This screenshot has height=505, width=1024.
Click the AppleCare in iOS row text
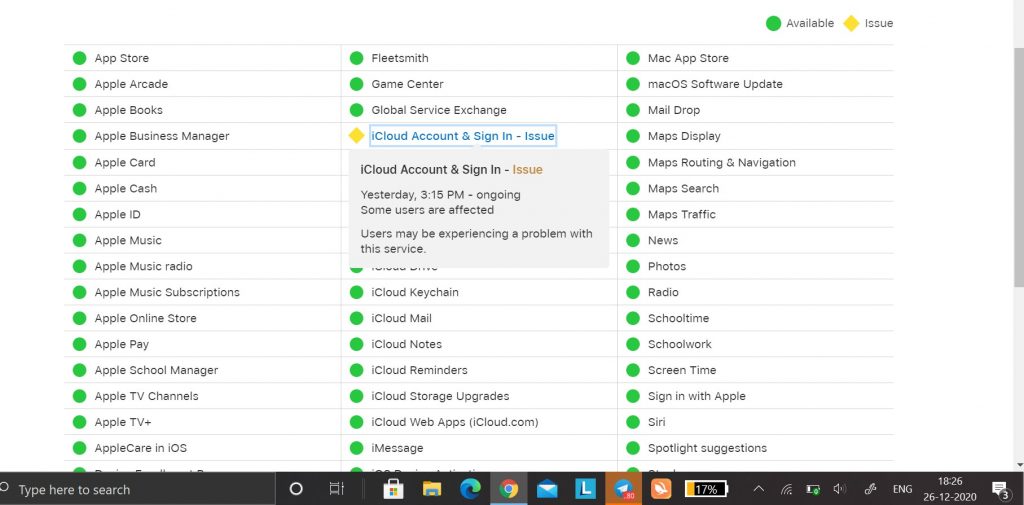pos(140,448)
